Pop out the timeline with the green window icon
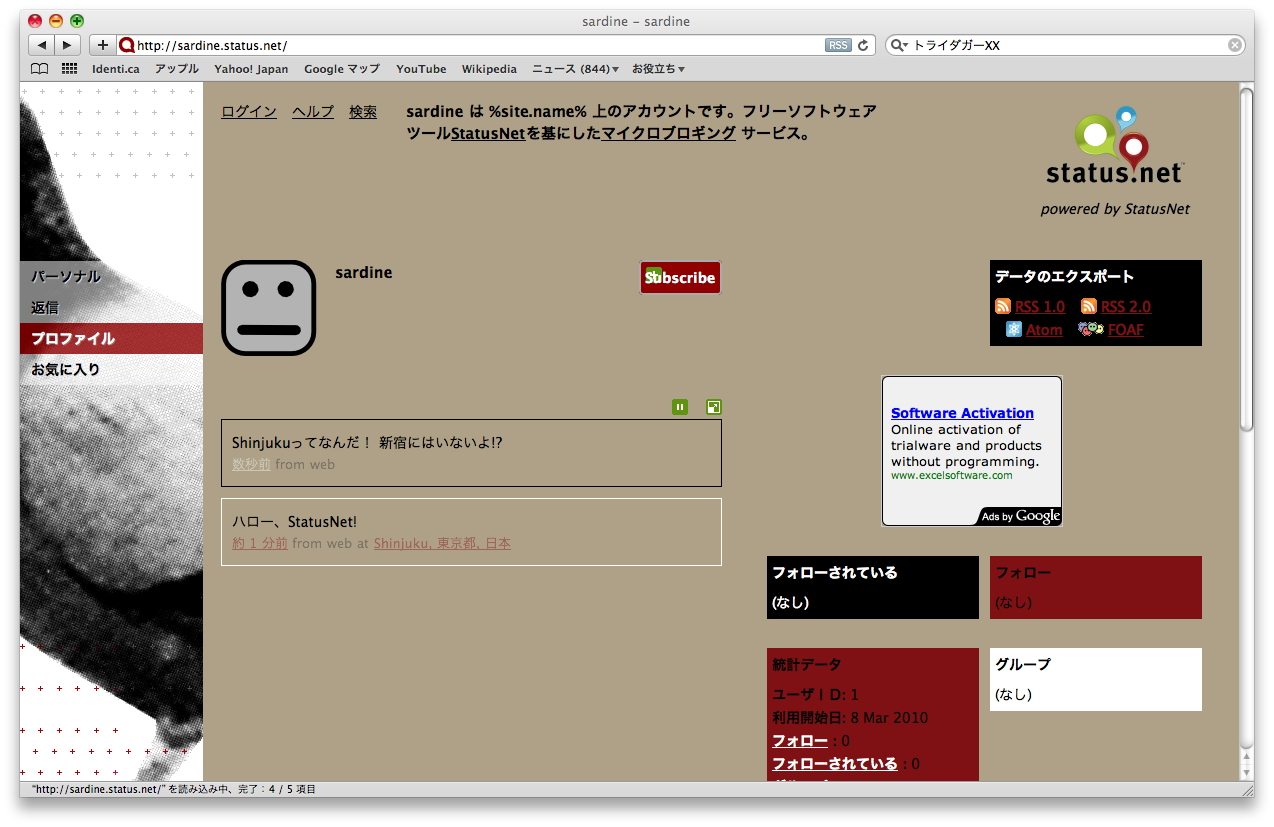This screenshot has height=827, width=1274. pos(713,407)
